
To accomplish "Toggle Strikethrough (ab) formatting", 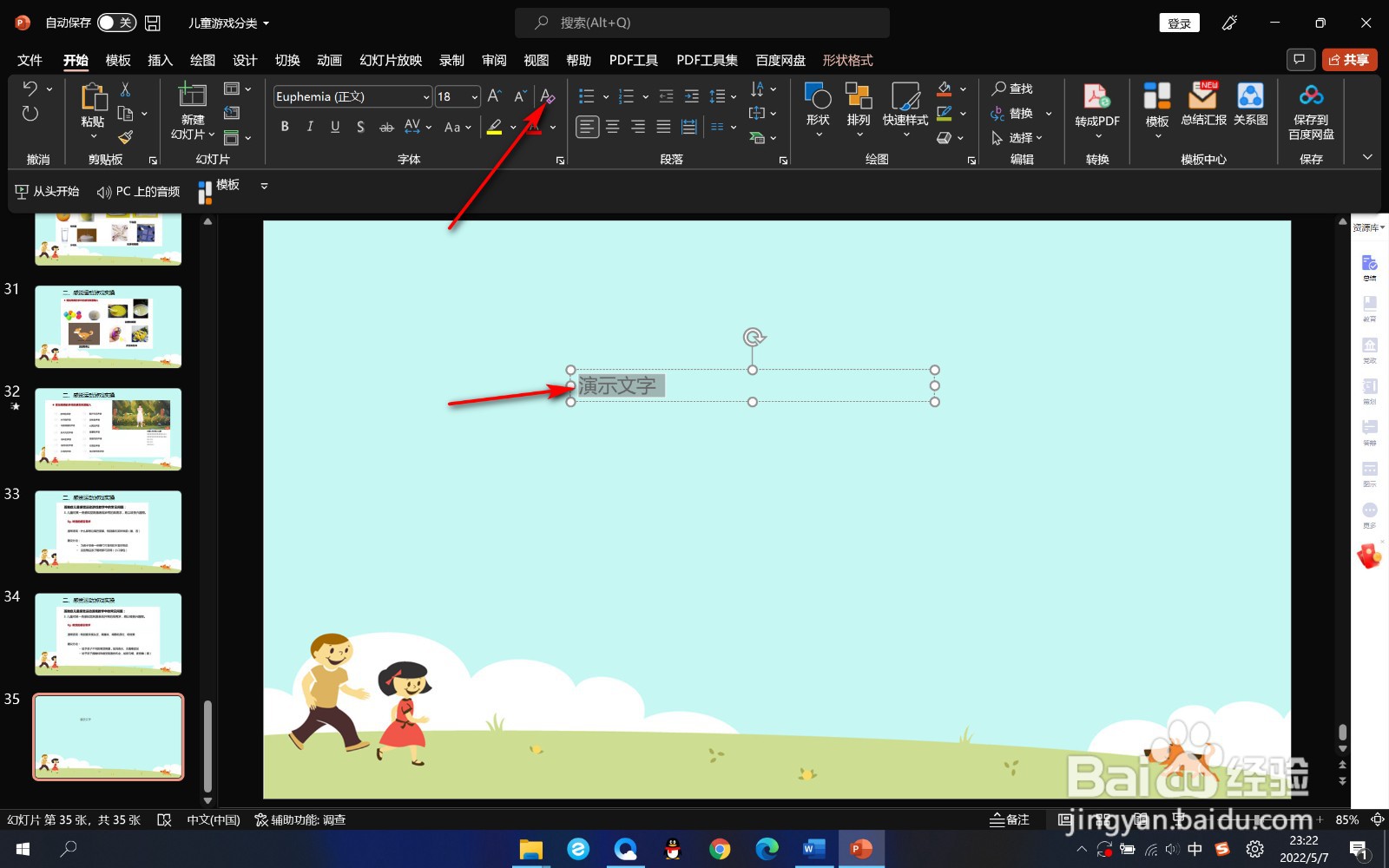I will (x=386, y=127).
